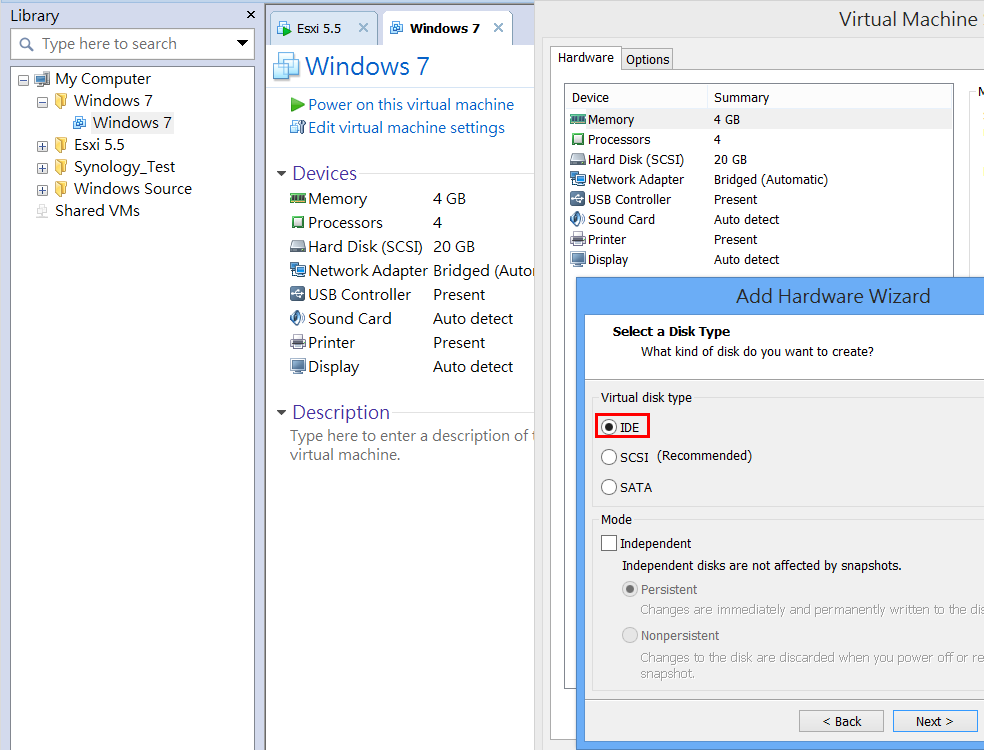Collapse the Windows 7 folder node

[x=42, y=102]
